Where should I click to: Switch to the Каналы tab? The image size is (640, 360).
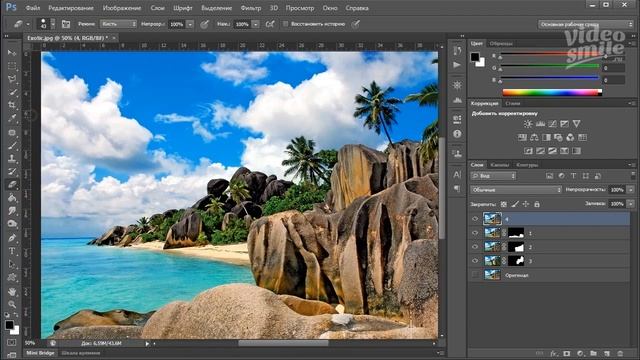[500, 165]
